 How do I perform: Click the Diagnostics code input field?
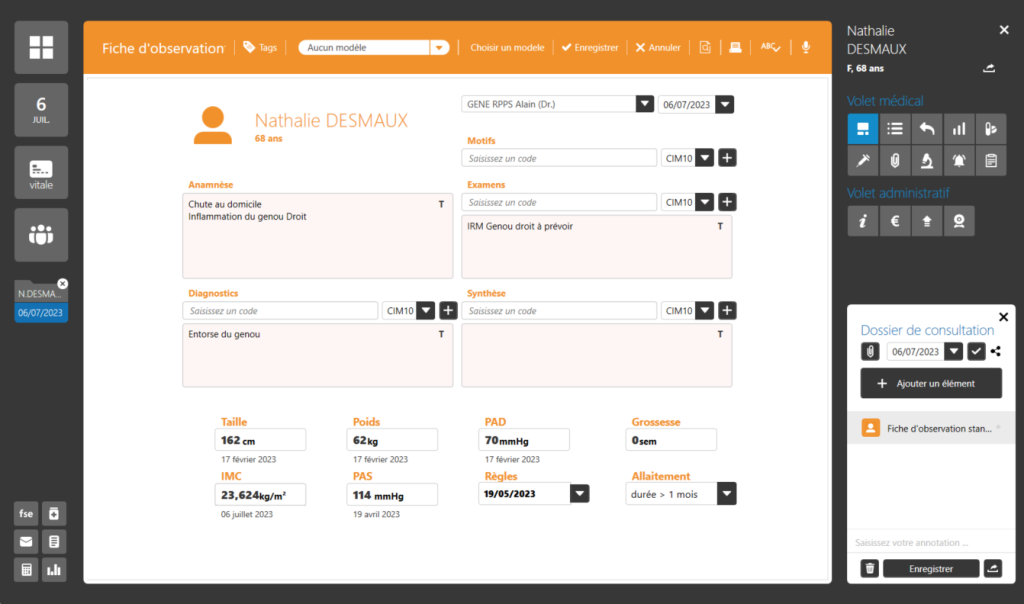280,311
